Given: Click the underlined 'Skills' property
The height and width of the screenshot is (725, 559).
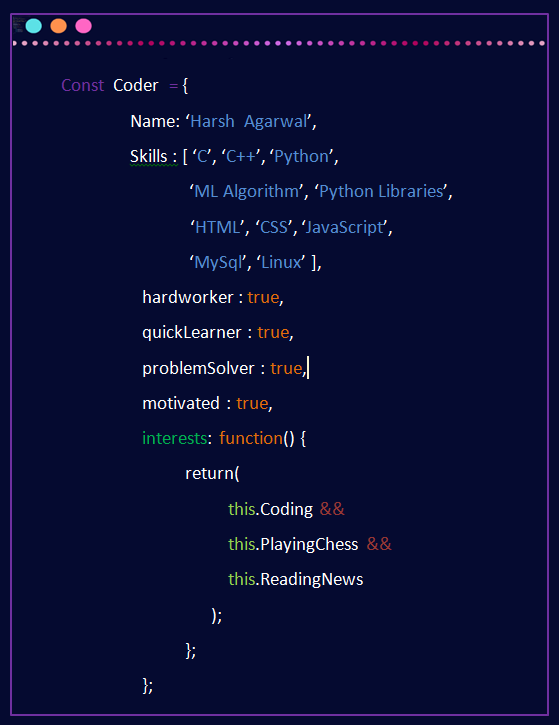Looking at the screenshot, I should (x=148, y=156).
